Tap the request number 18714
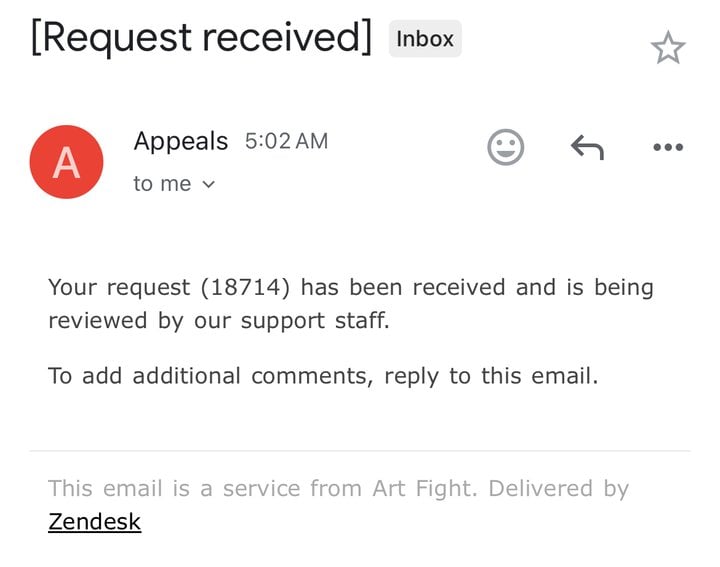720x567 pixels. pos(245,287)
